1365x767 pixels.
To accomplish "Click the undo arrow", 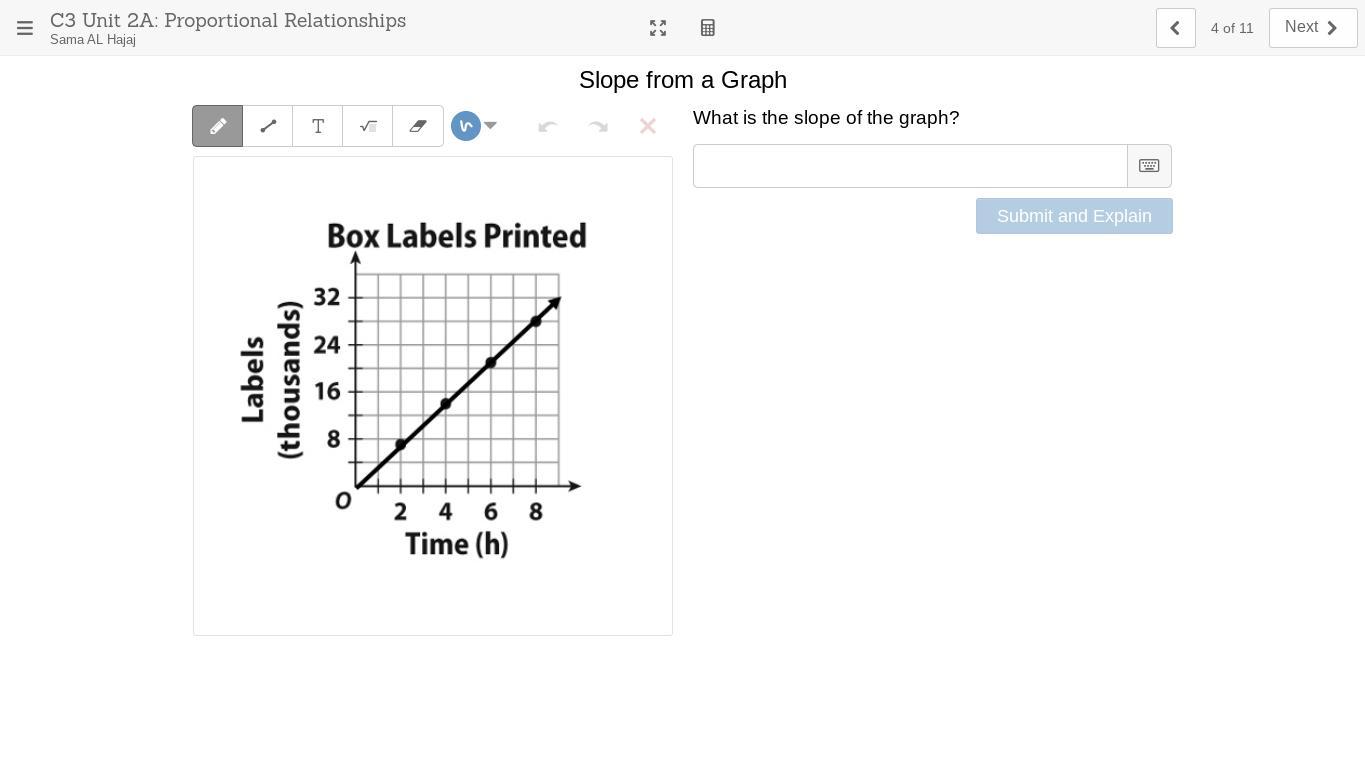I will coord(547,126).
